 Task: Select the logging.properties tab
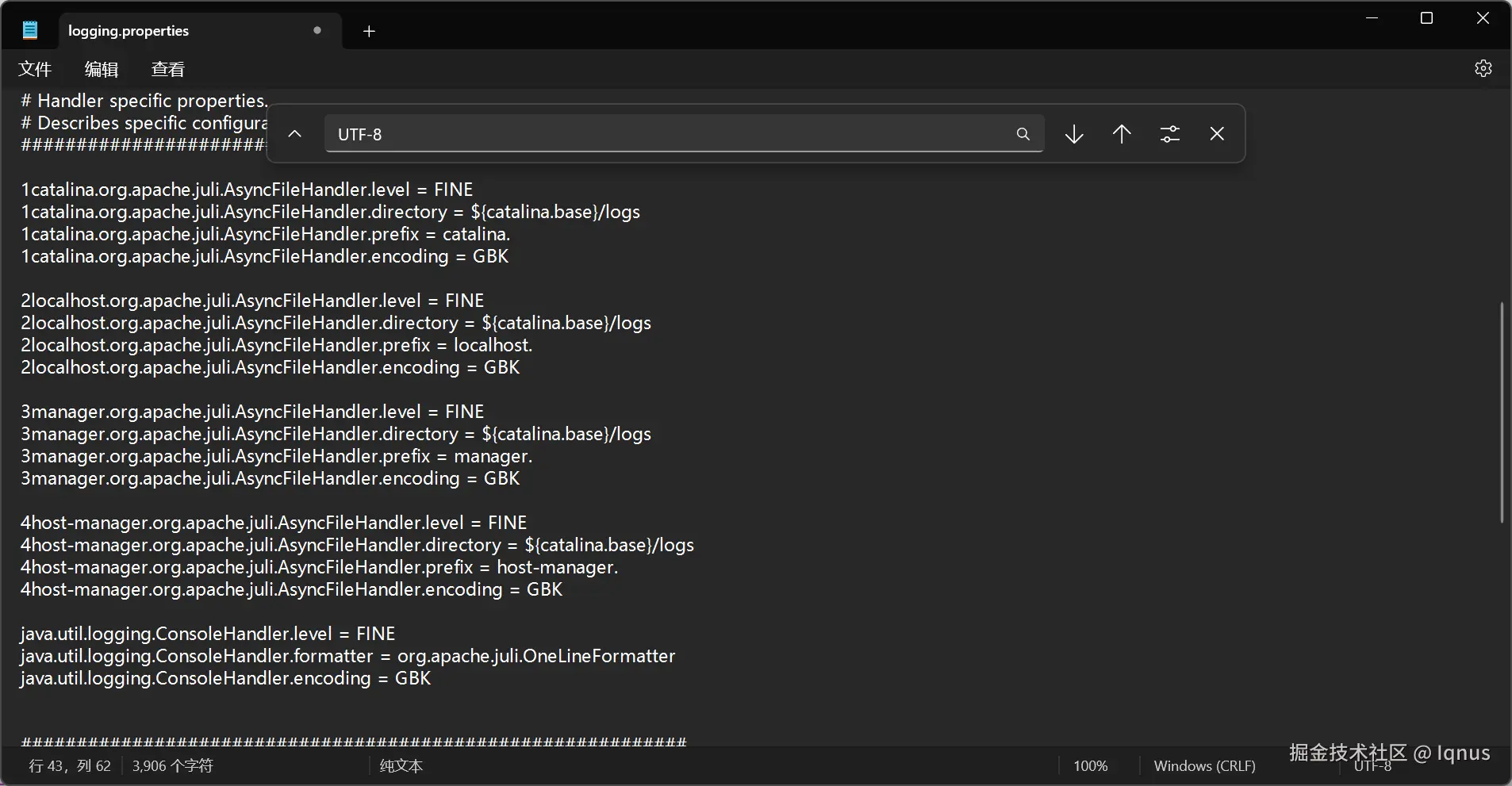point(159,31)
